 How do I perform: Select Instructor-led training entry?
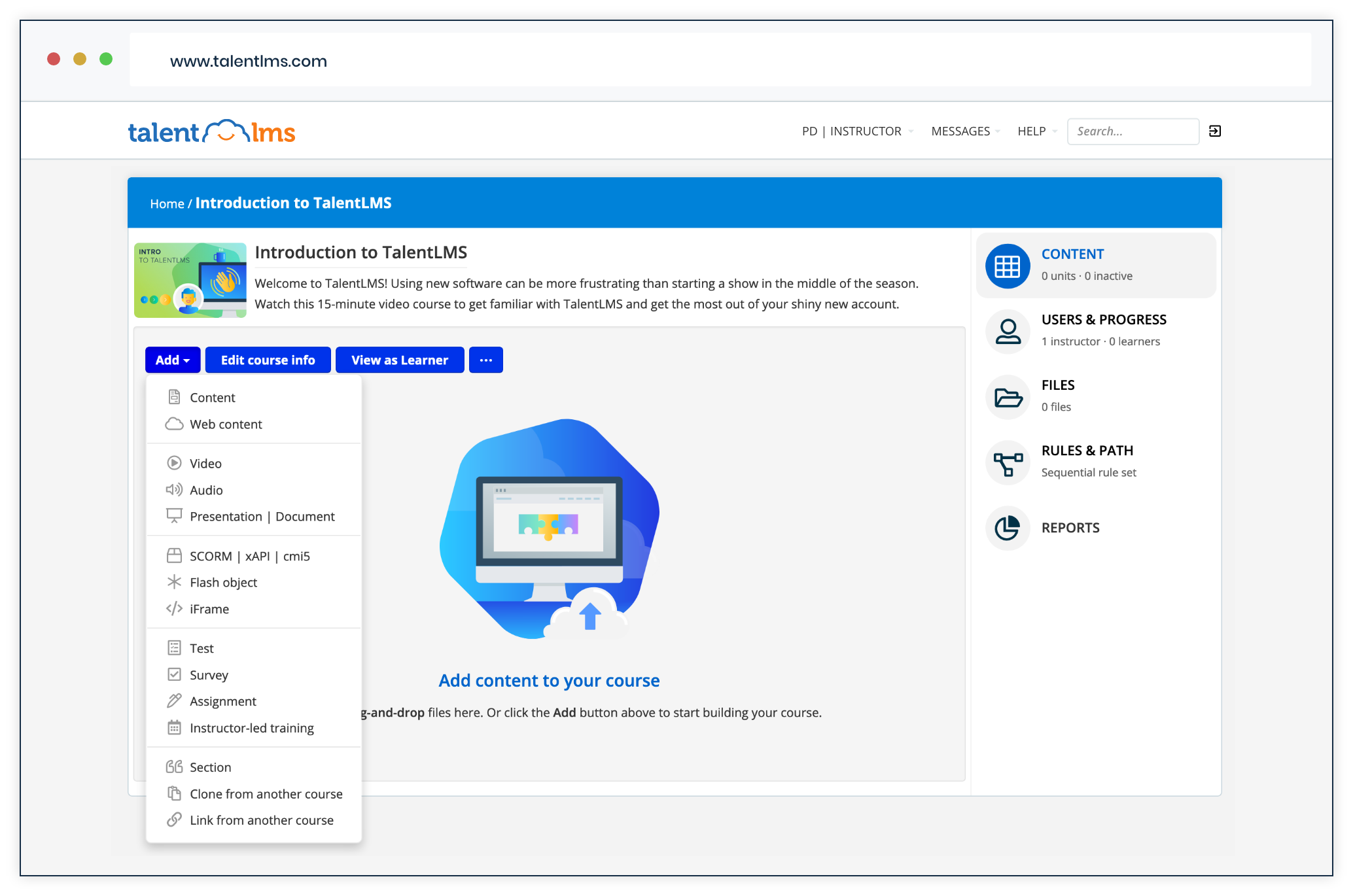point(254,727)
